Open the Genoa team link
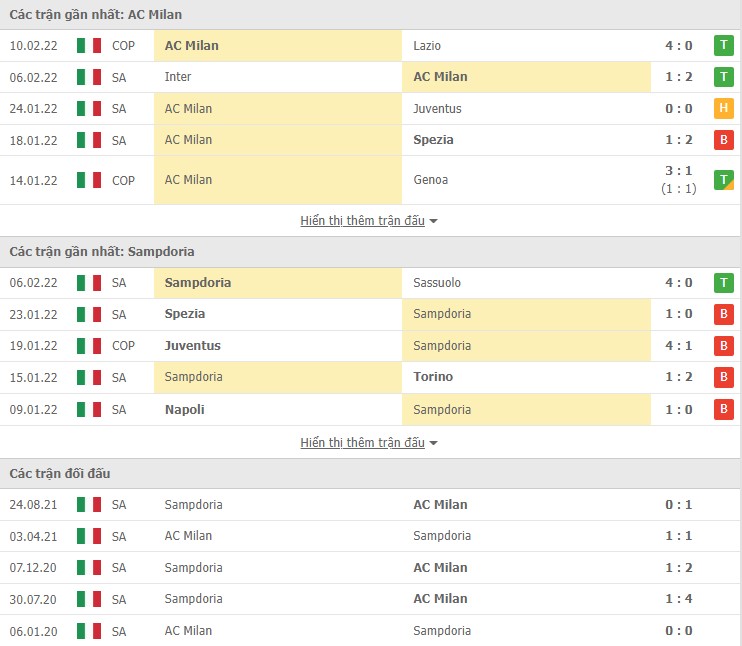Image resolution: width=742 pixels, height=646 pixels. tap(430, 180)
